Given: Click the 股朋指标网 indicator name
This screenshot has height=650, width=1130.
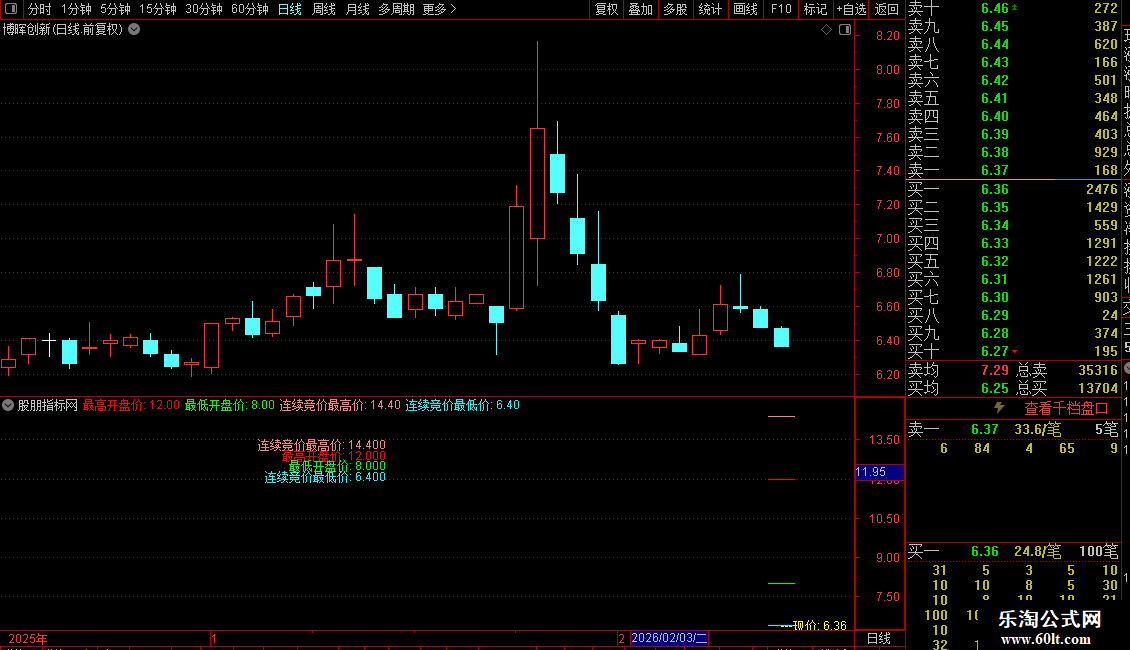Looking at the screenshot, I should click(x=48, y=405).
